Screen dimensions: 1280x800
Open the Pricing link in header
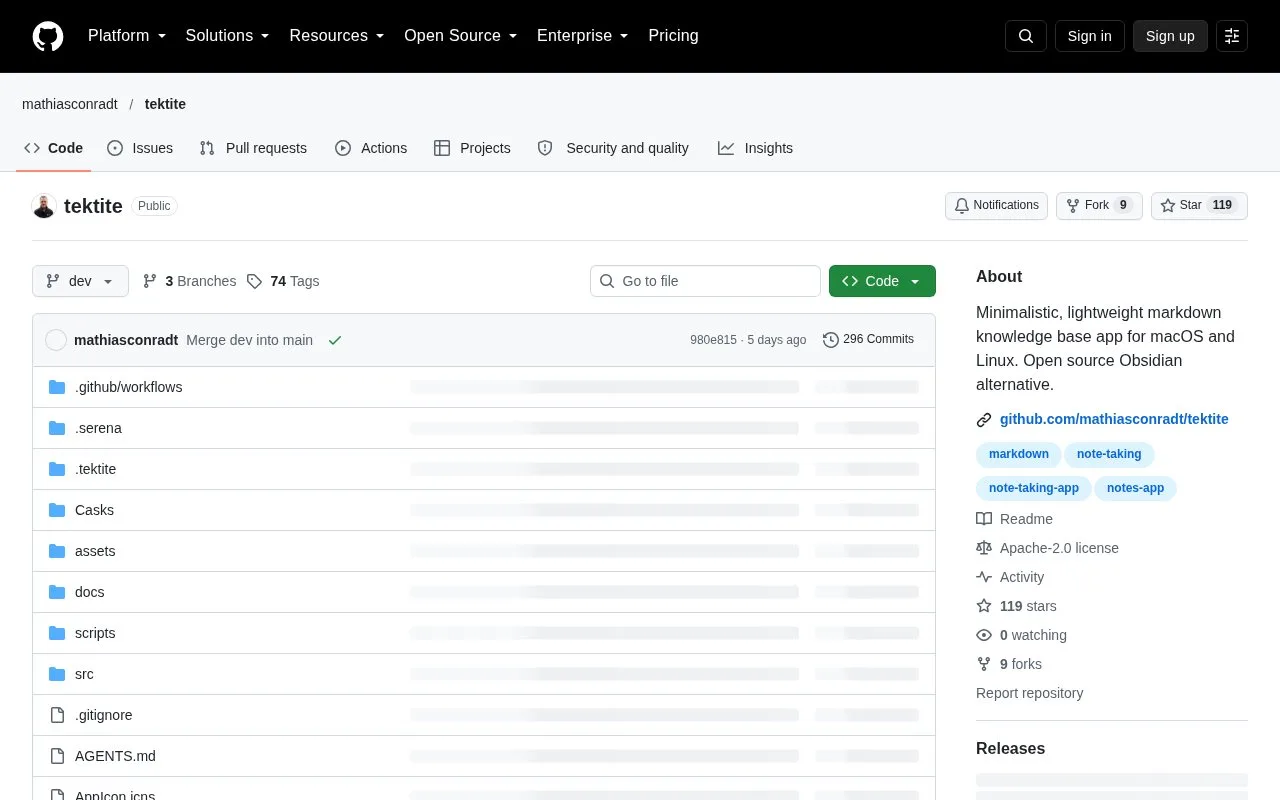tap(673, 36)
